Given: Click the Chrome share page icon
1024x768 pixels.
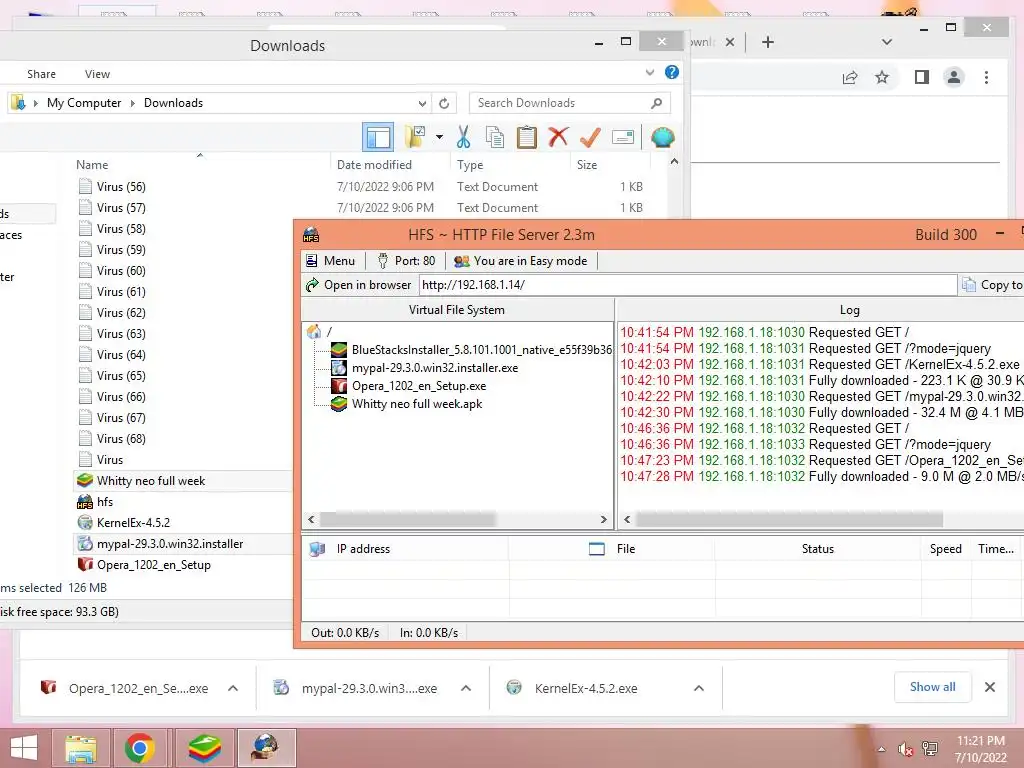Looking at the screenshot, I should pos(850,78).
